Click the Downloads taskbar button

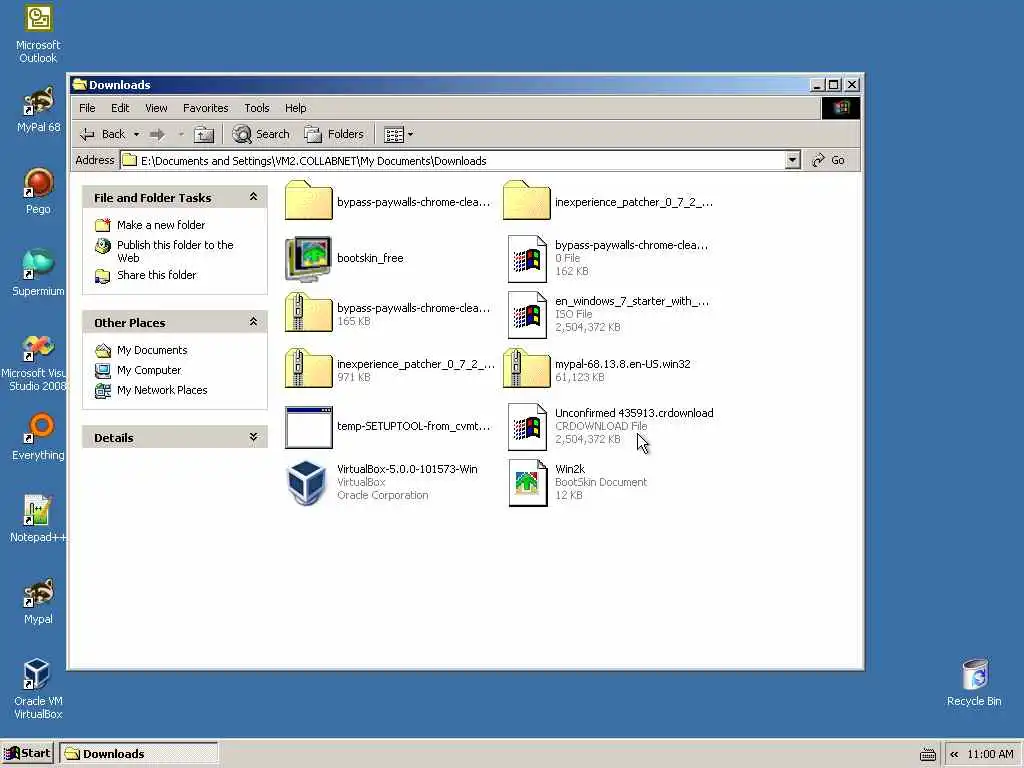coord(138,754)
